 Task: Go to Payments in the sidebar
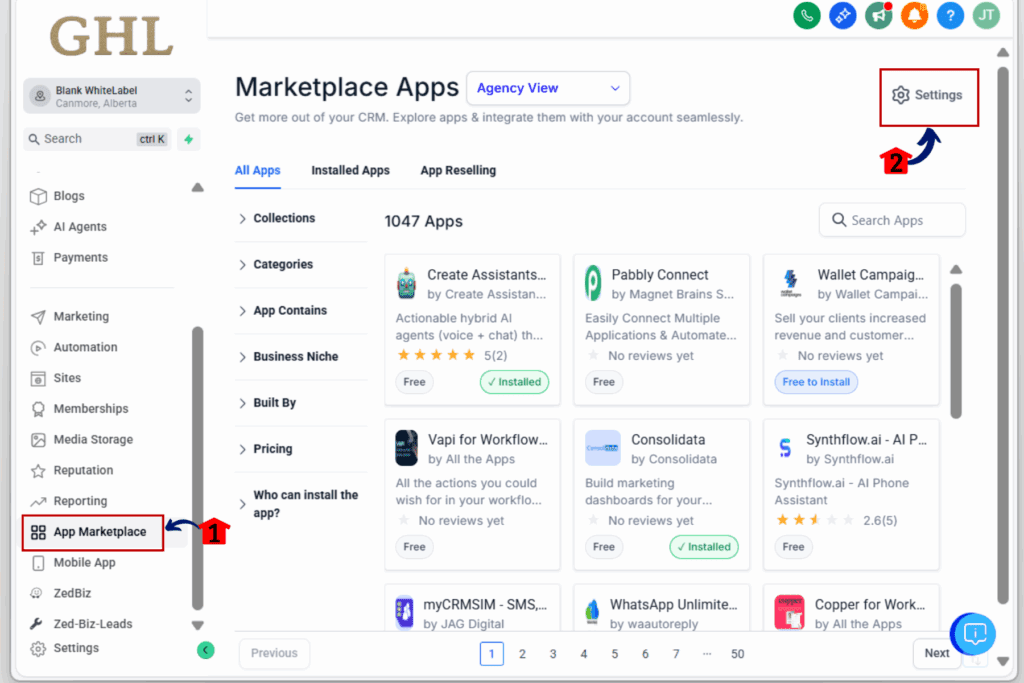[69, 257]
